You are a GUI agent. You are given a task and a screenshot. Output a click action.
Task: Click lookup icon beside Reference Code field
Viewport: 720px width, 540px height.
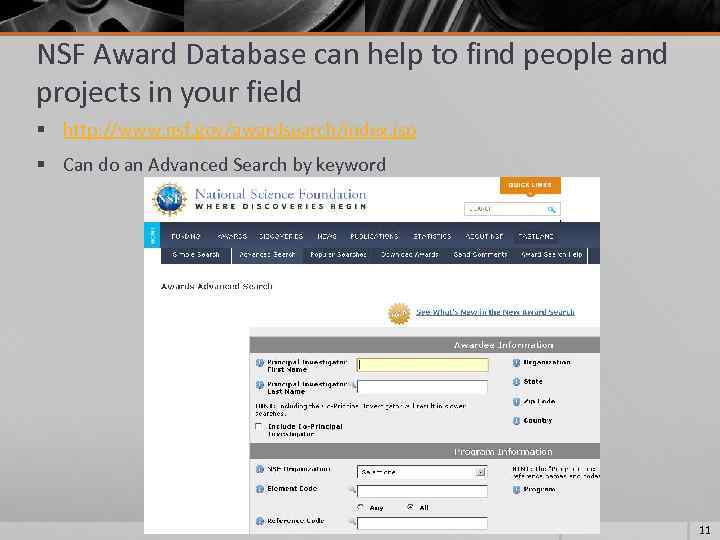pyautogui.click(x=353, y=523)
